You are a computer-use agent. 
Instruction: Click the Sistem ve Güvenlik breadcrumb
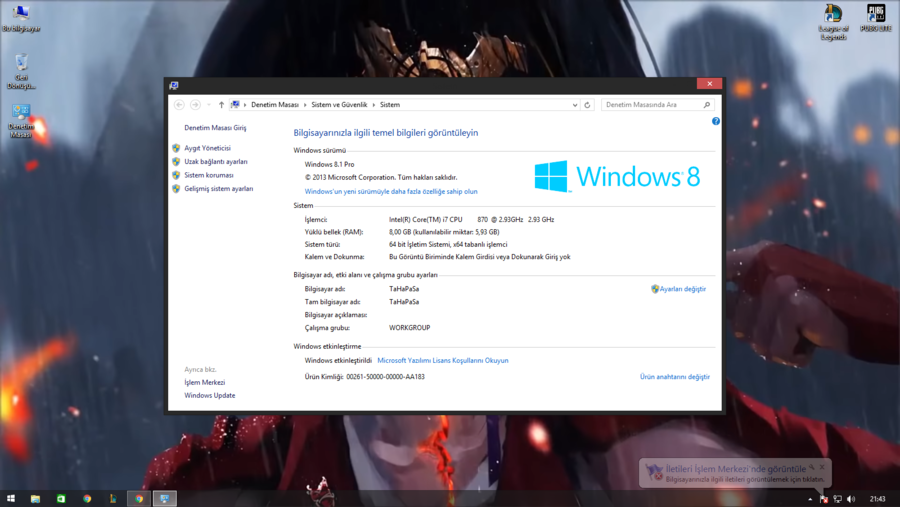[339, 105]
